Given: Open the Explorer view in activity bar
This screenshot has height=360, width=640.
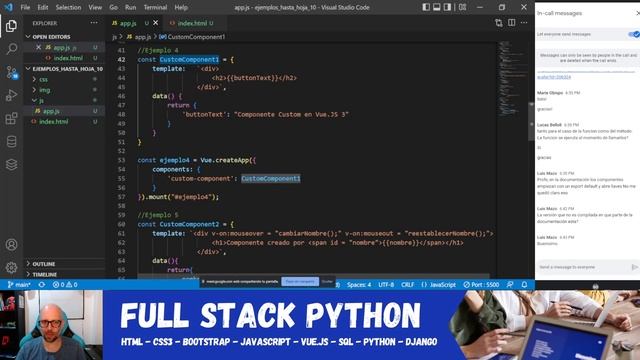Looking at the screenshot, I should point(11,26).
